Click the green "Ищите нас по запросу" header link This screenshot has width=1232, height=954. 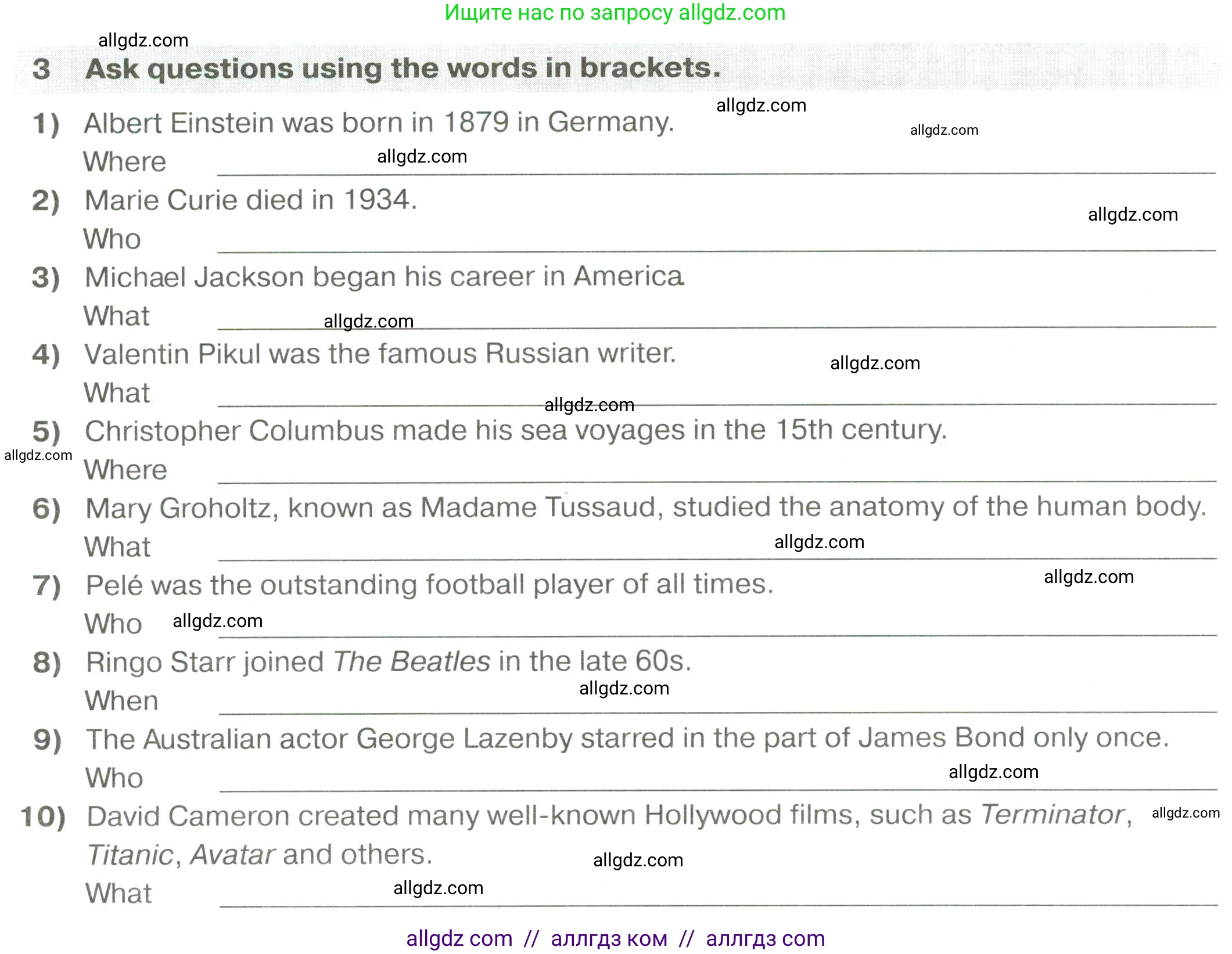pyautogui.click(x=615, y=13)
